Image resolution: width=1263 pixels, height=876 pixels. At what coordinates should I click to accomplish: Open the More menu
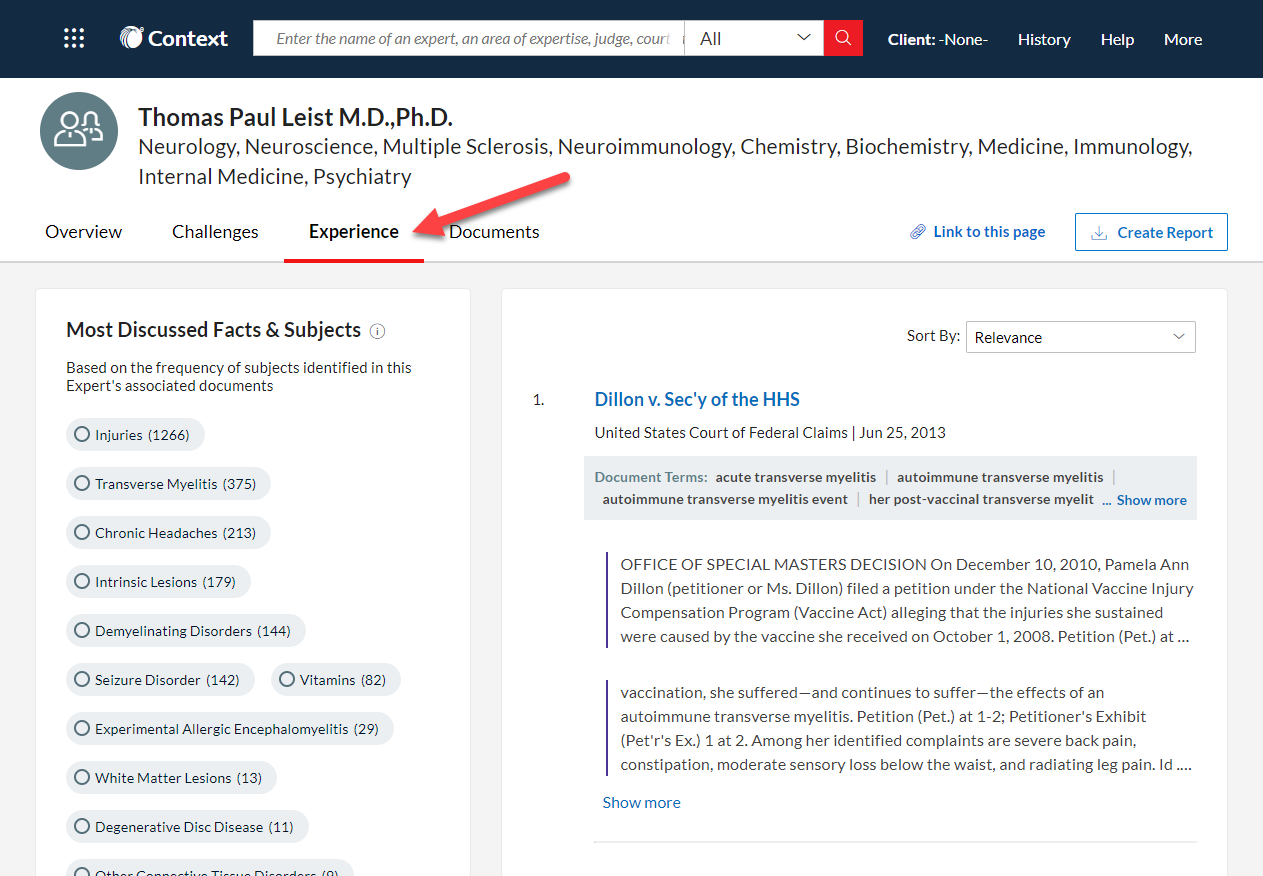tap(1183, 39)
